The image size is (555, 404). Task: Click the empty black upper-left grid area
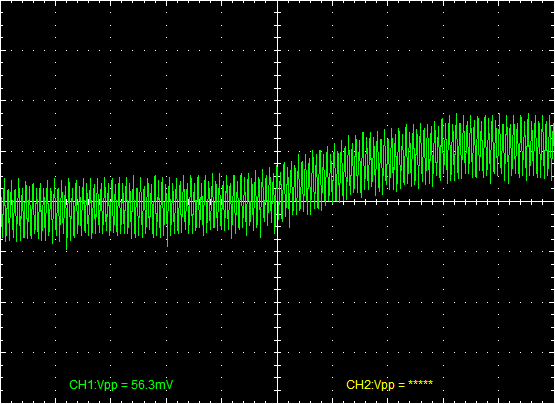point(138,85)
